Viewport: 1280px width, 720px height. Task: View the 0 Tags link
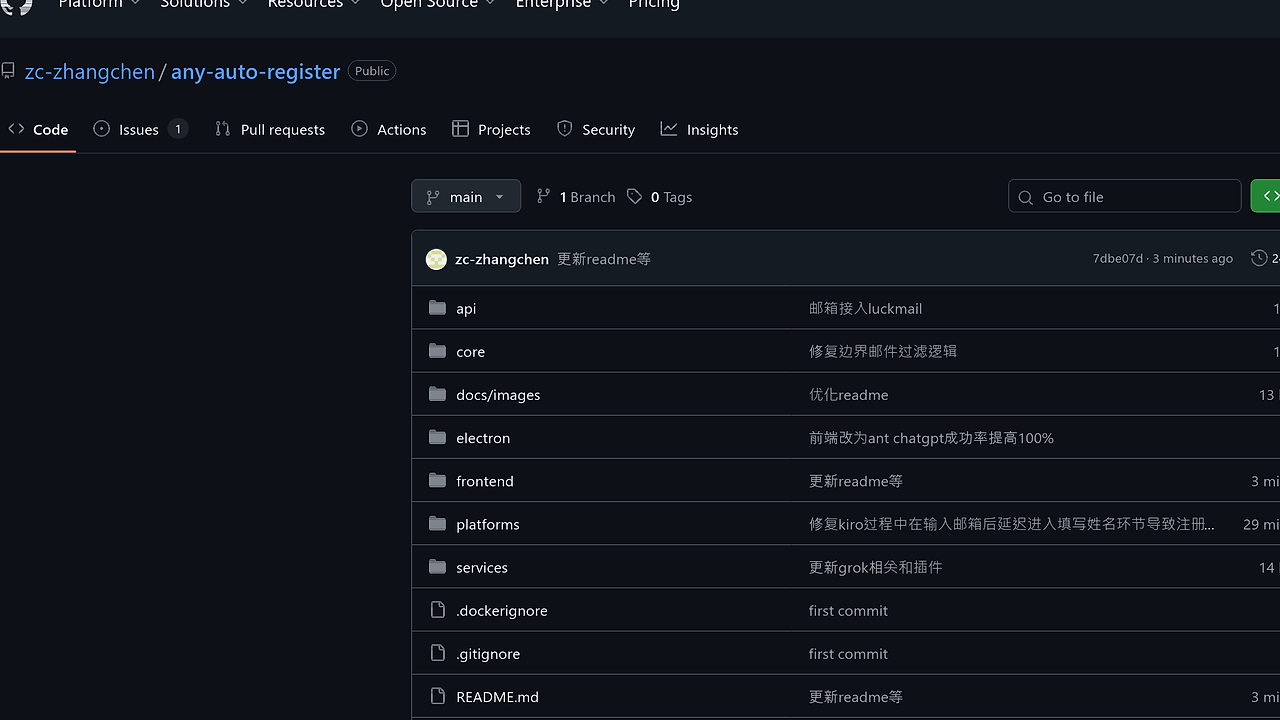660,197
